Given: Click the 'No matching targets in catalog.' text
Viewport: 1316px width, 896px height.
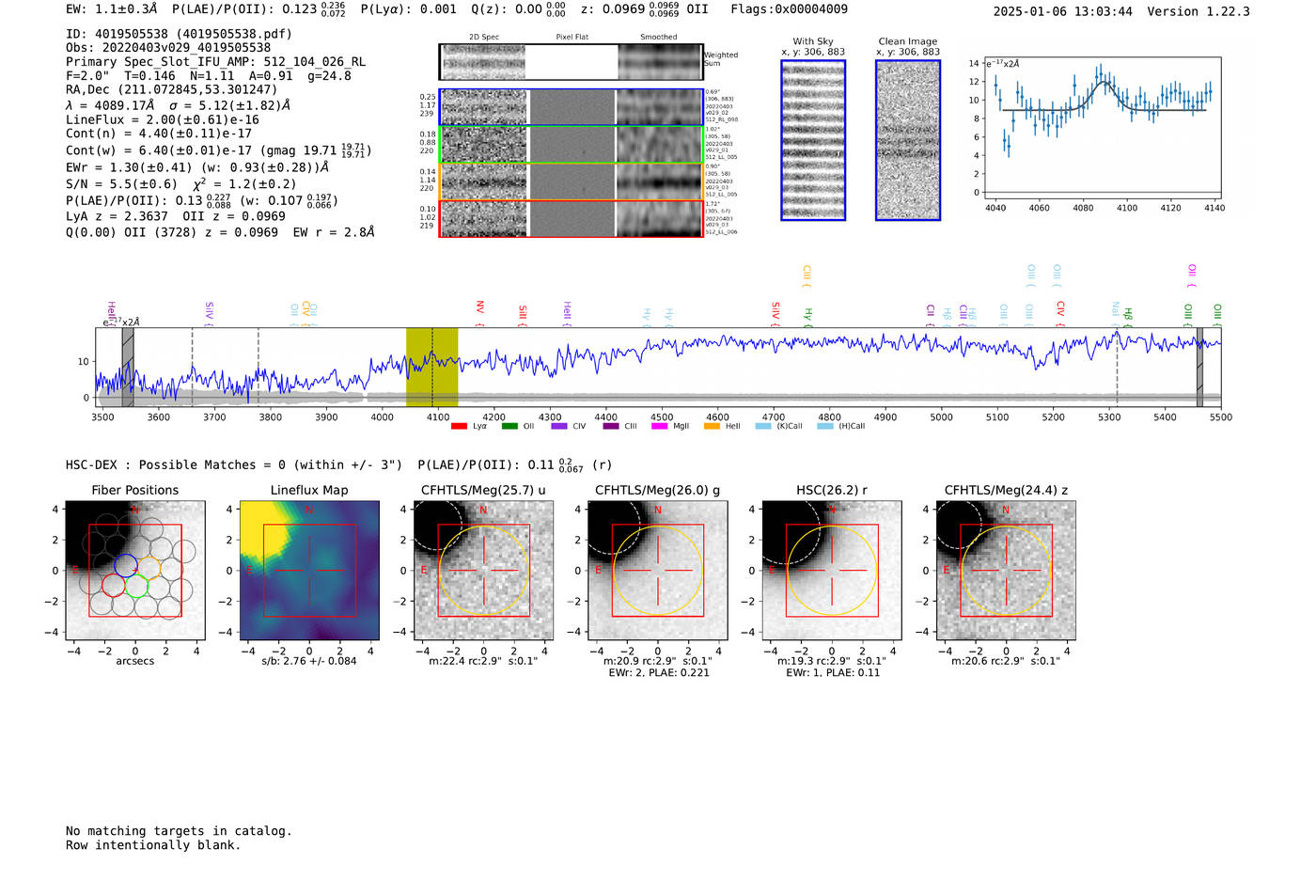Looking at the screenshot, I should pos(179,831).
